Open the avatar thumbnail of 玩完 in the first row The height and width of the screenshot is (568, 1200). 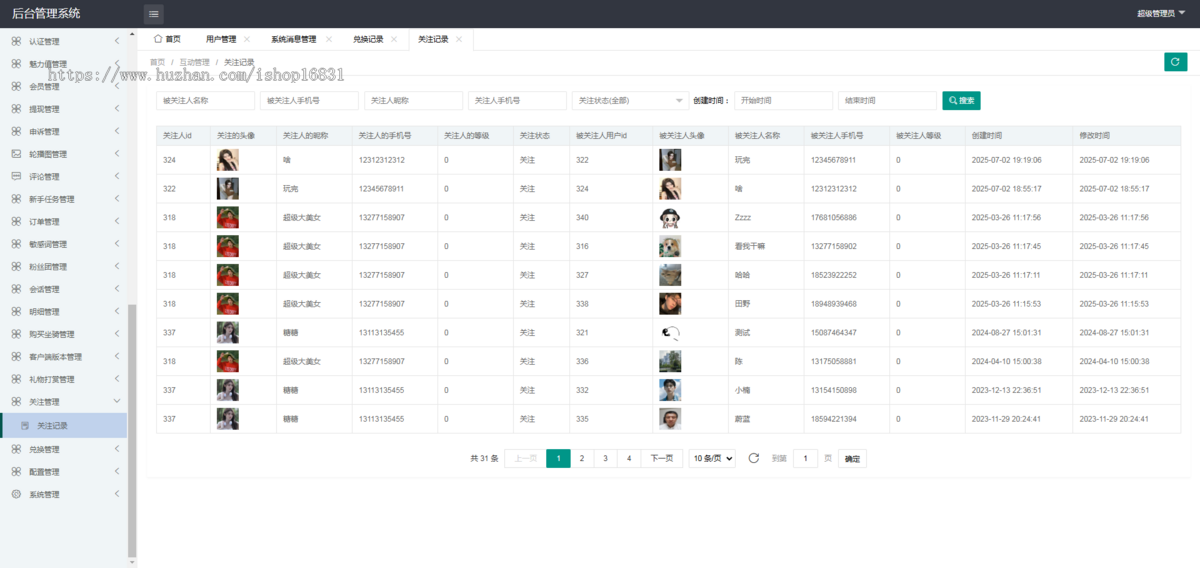(670, 160)
